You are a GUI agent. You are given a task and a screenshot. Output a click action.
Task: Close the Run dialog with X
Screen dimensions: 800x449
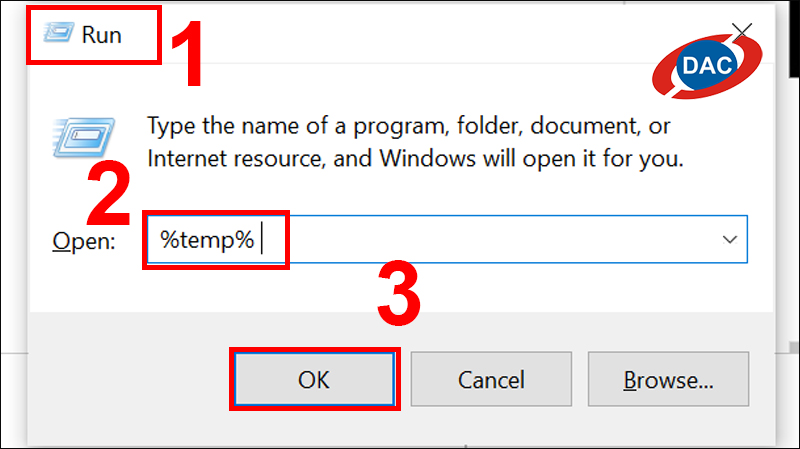[x=742, y=32]
